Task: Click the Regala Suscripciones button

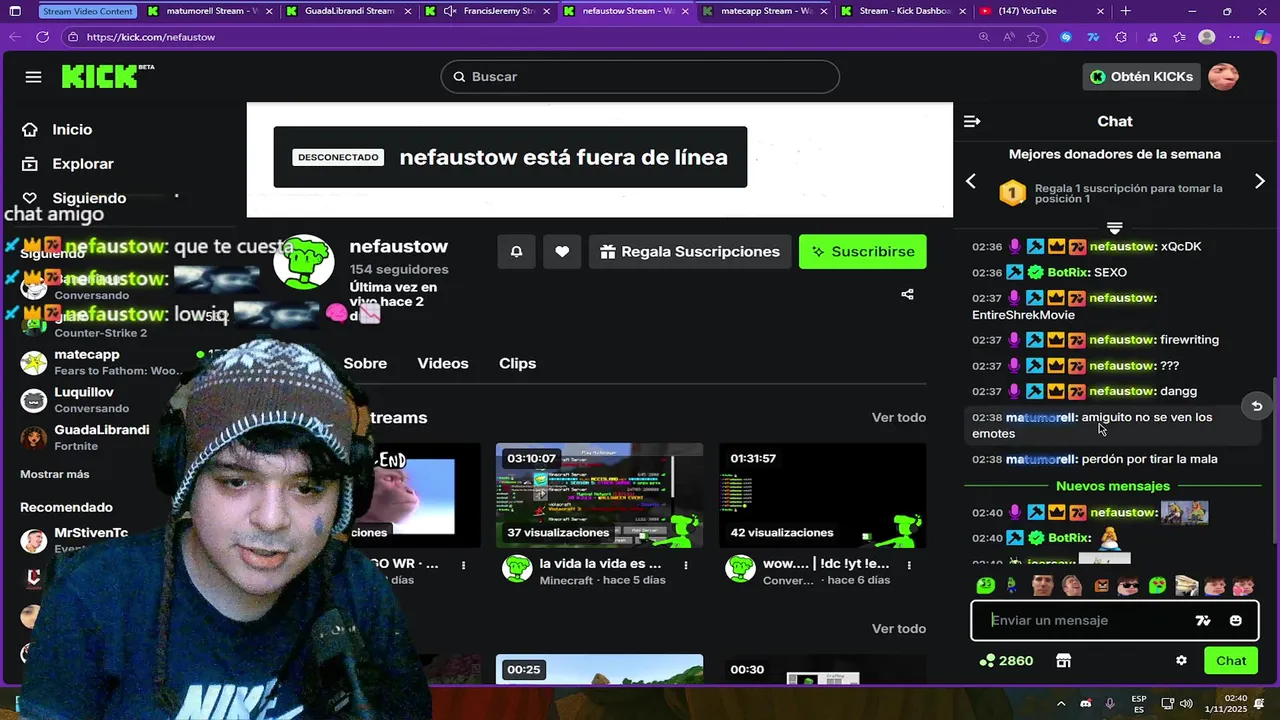Action: (690, 252)
